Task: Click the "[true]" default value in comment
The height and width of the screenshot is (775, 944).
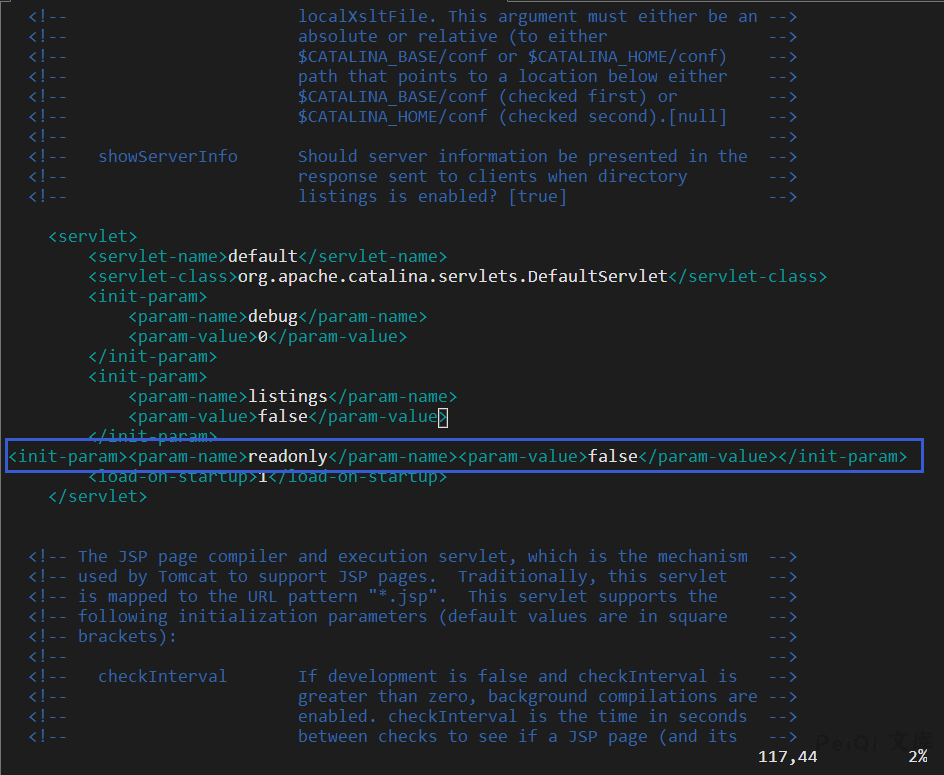Action: coord(537,197)
